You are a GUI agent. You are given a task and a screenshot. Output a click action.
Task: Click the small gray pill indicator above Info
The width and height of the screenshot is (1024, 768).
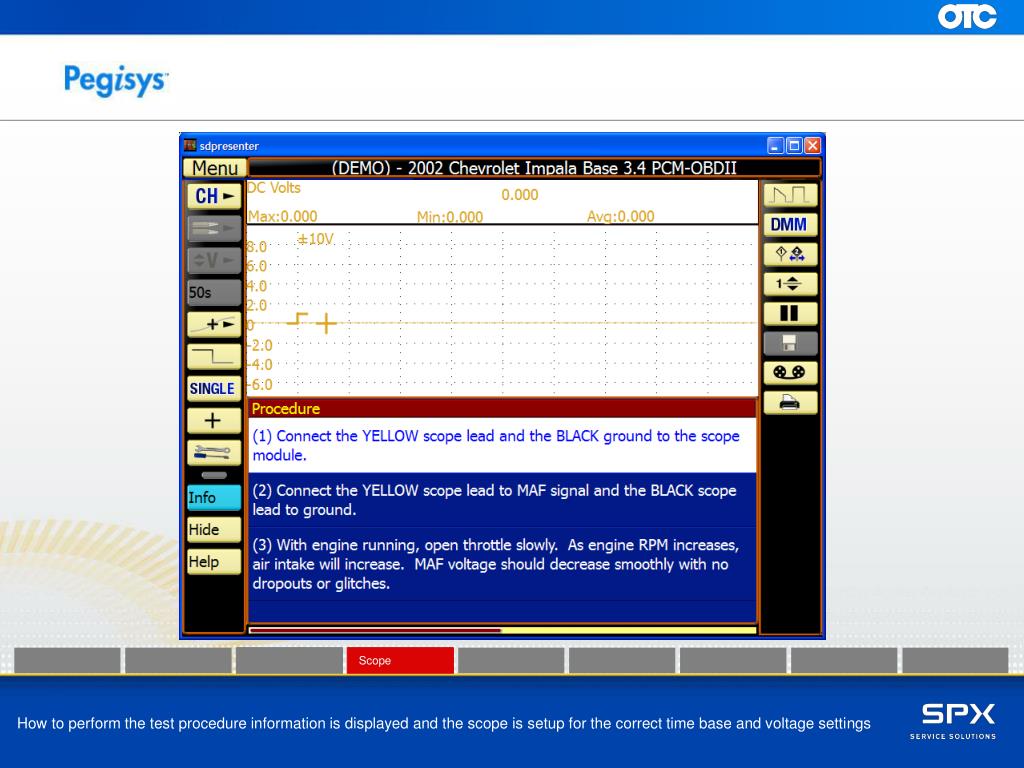click(214, 475)
